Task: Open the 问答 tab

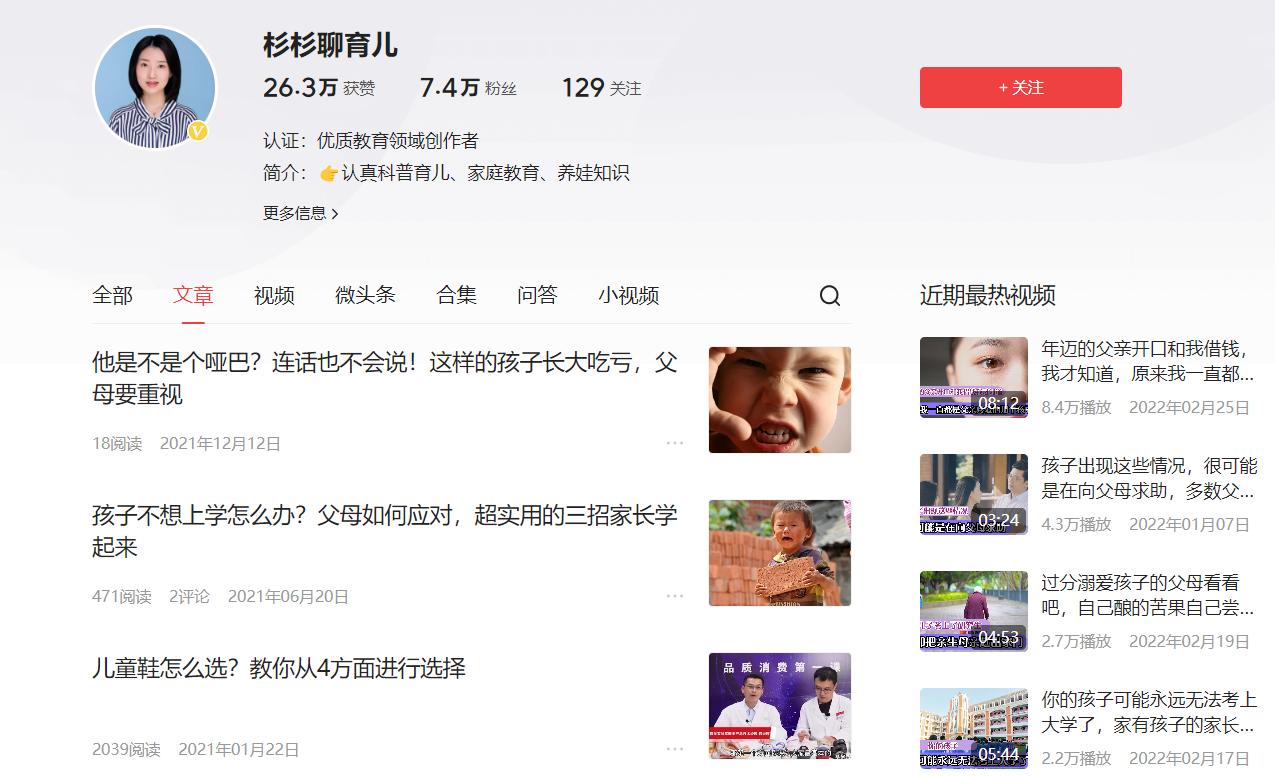Action: (x=537, y=295)
